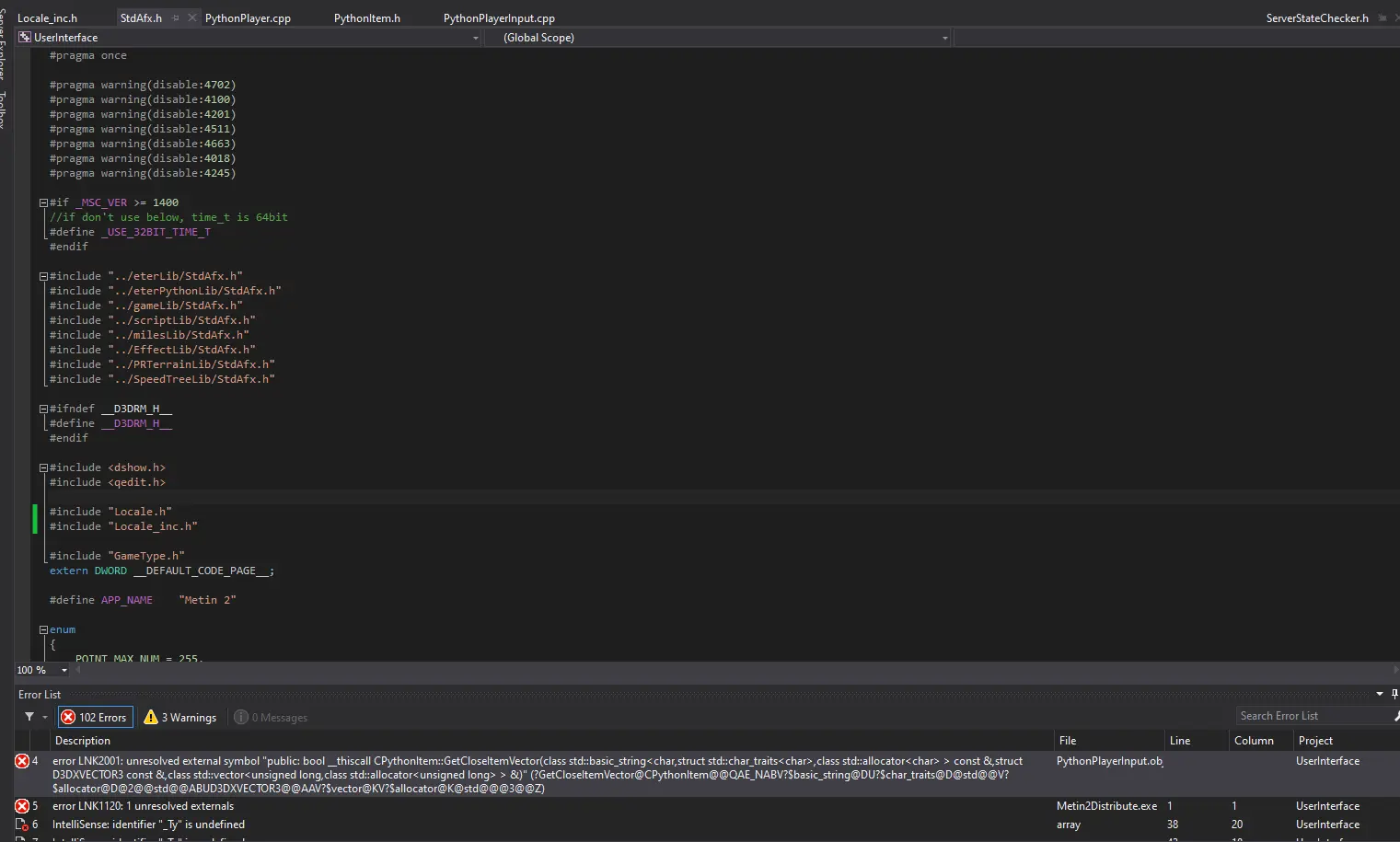This screenshot has width=1400, height=842.
Task: Switch to the PythonPlayer.cpp tab
Action: pyautogui.click(x=248, y=18)
